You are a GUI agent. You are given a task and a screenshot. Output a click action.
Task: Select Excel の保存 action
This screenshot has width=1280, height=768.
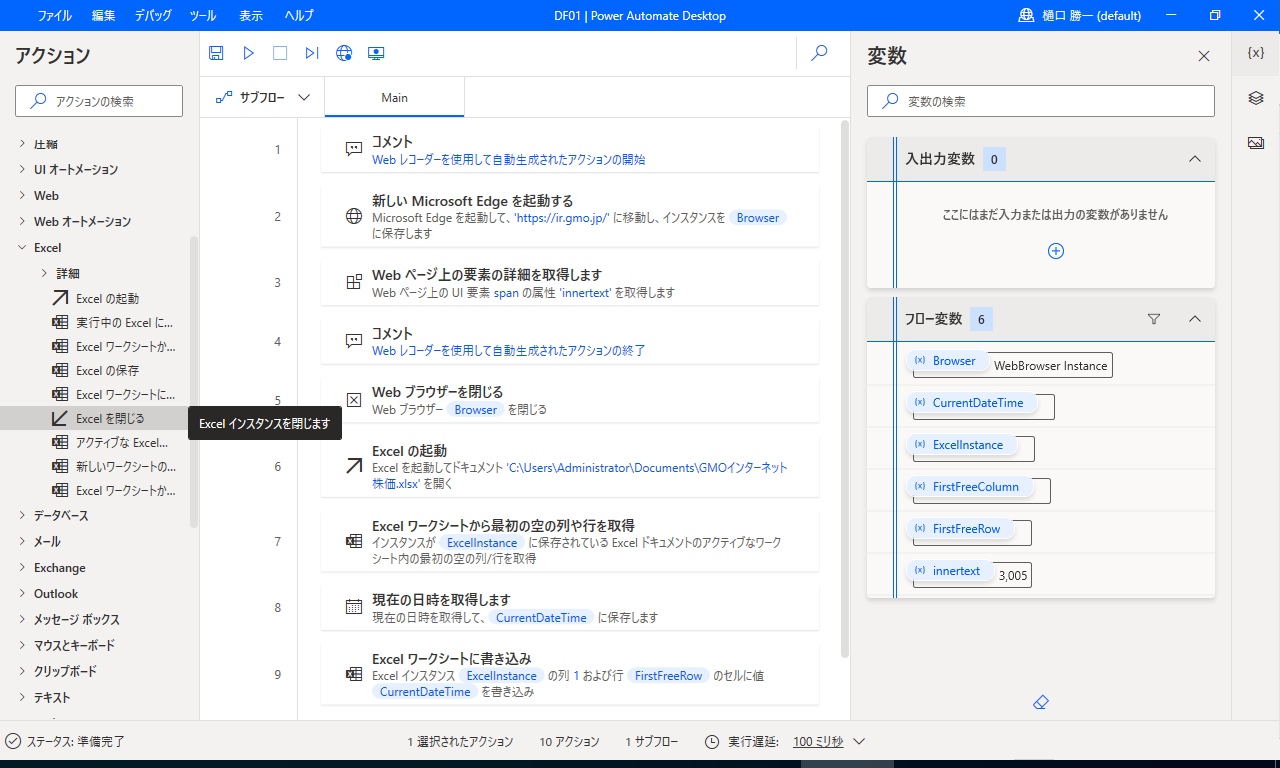click(95, 370)
